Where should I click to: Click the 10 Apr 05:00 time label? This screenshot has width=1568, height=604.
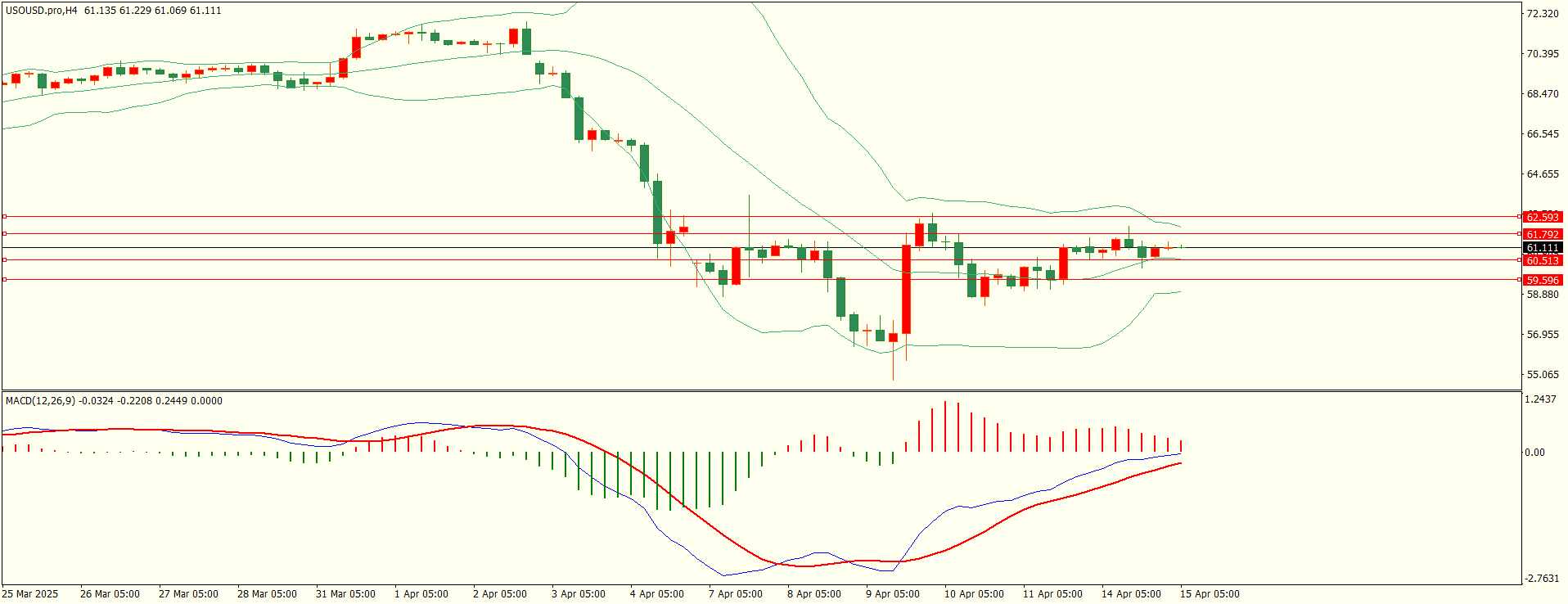(x=974, y=593)
